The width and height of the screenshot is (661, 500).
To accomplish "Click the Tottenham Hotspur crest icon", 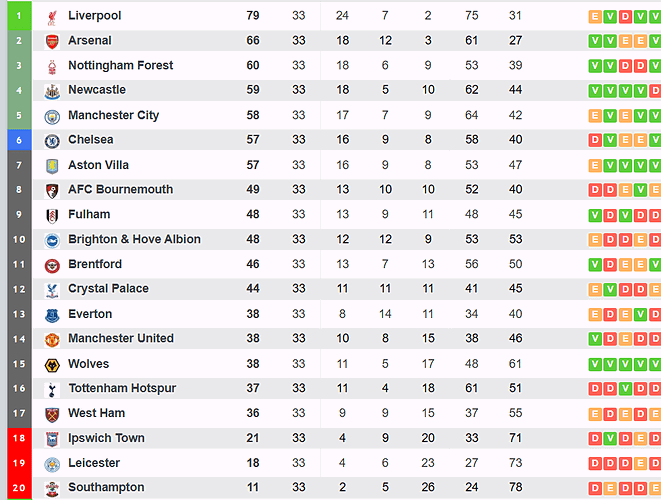I will pos(52,390).
